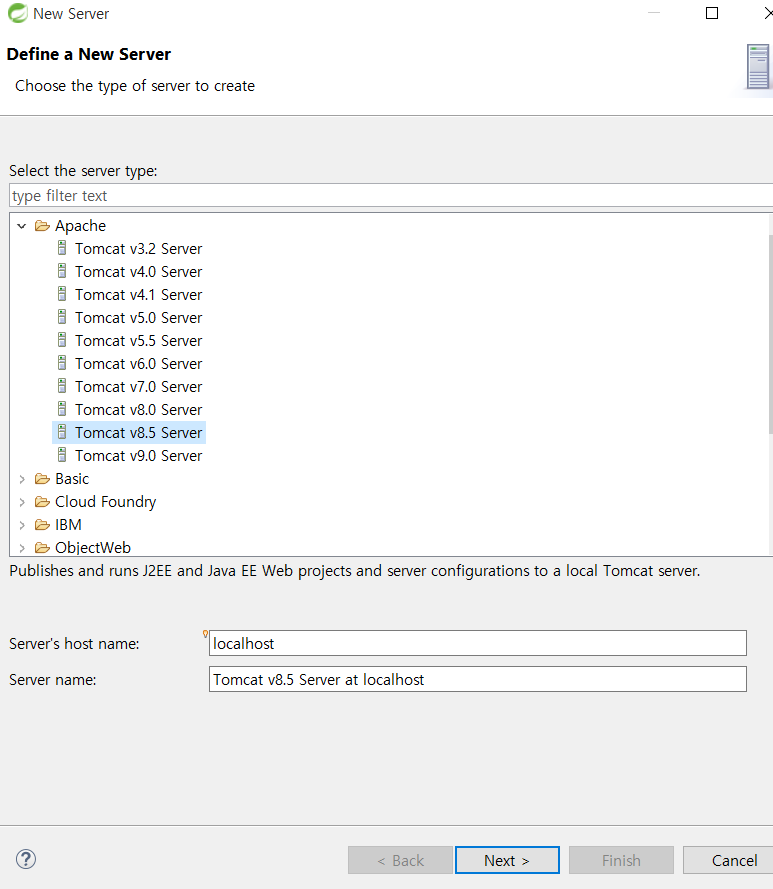Screen dimensions: 773x889
Task: Click the Tomcat v3.2 server icon
Action: coord(62,248)
